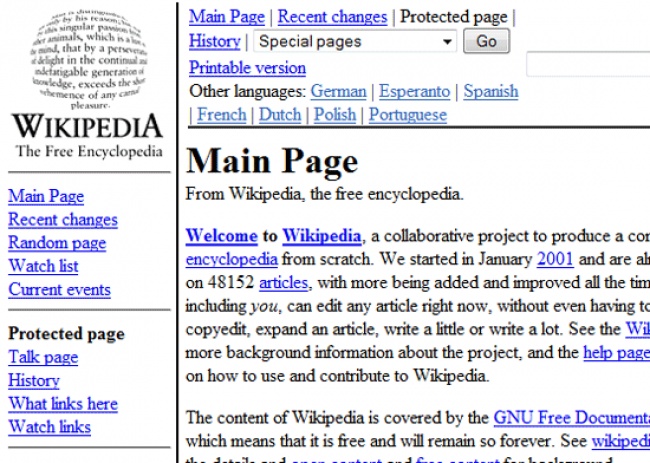Image resolution: width=650 pixels, height=463 pixels.
Task: Open What links here in sidebar
Action: [62, 404]
